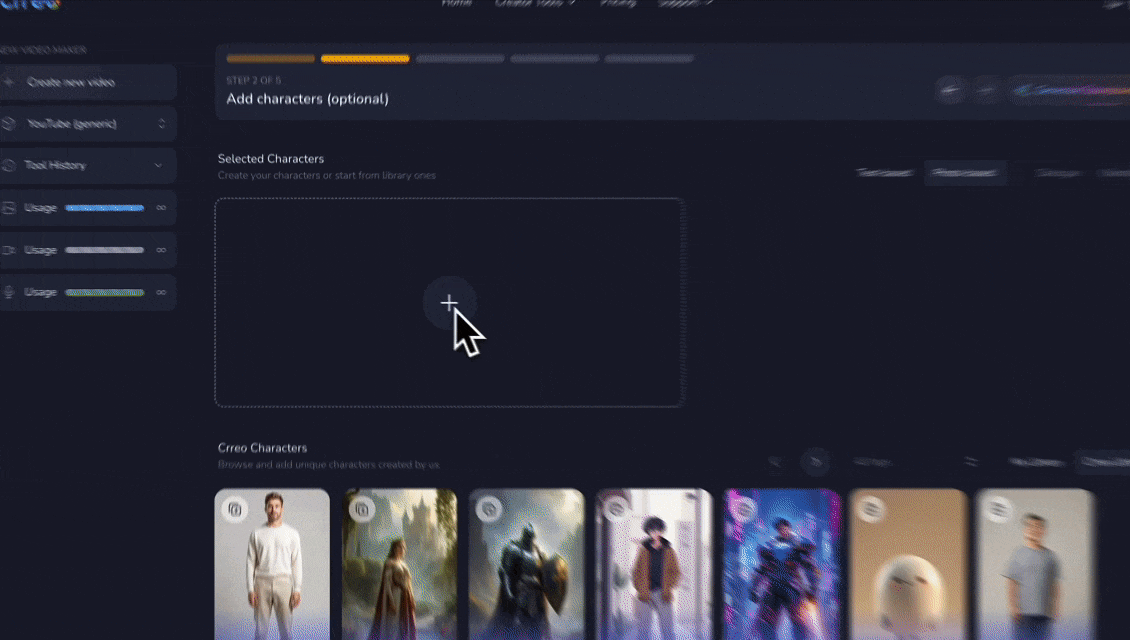Click the plus icon beside Create new video
Viewport: 1130px width, 640px height.
[9, 82]
